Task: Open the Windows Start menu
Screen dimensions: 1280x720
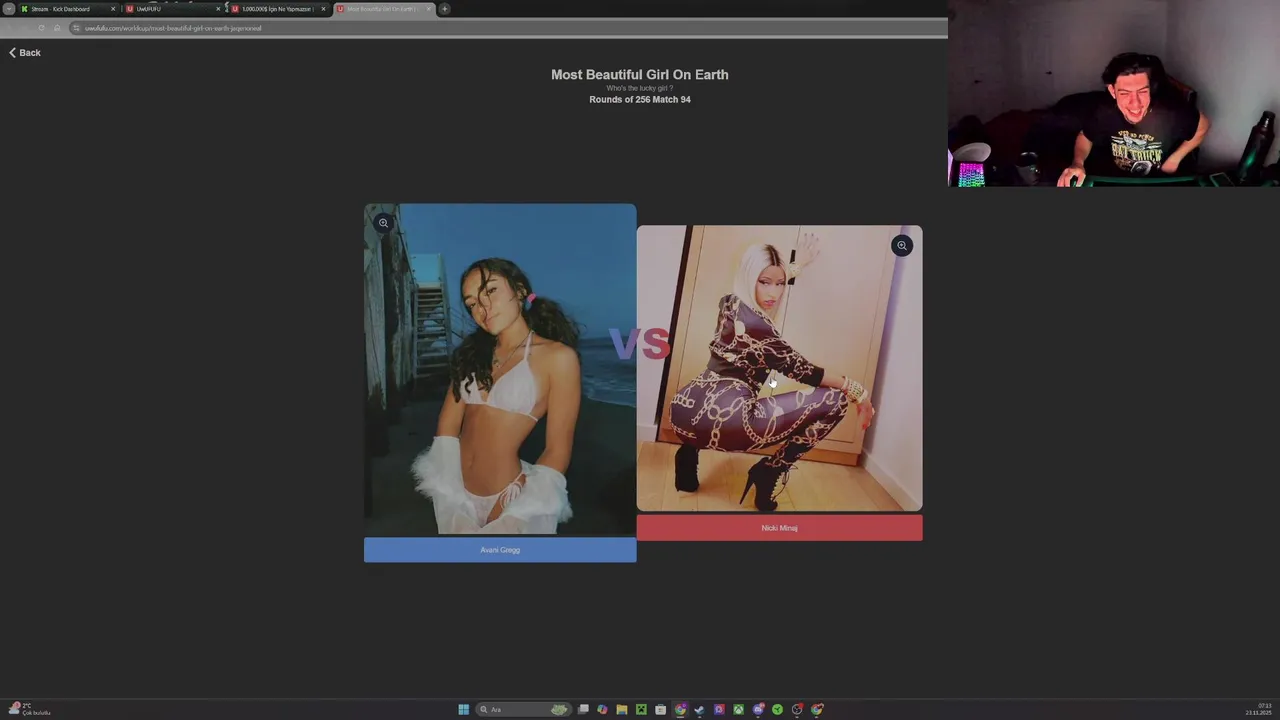Action: (464, 710)
